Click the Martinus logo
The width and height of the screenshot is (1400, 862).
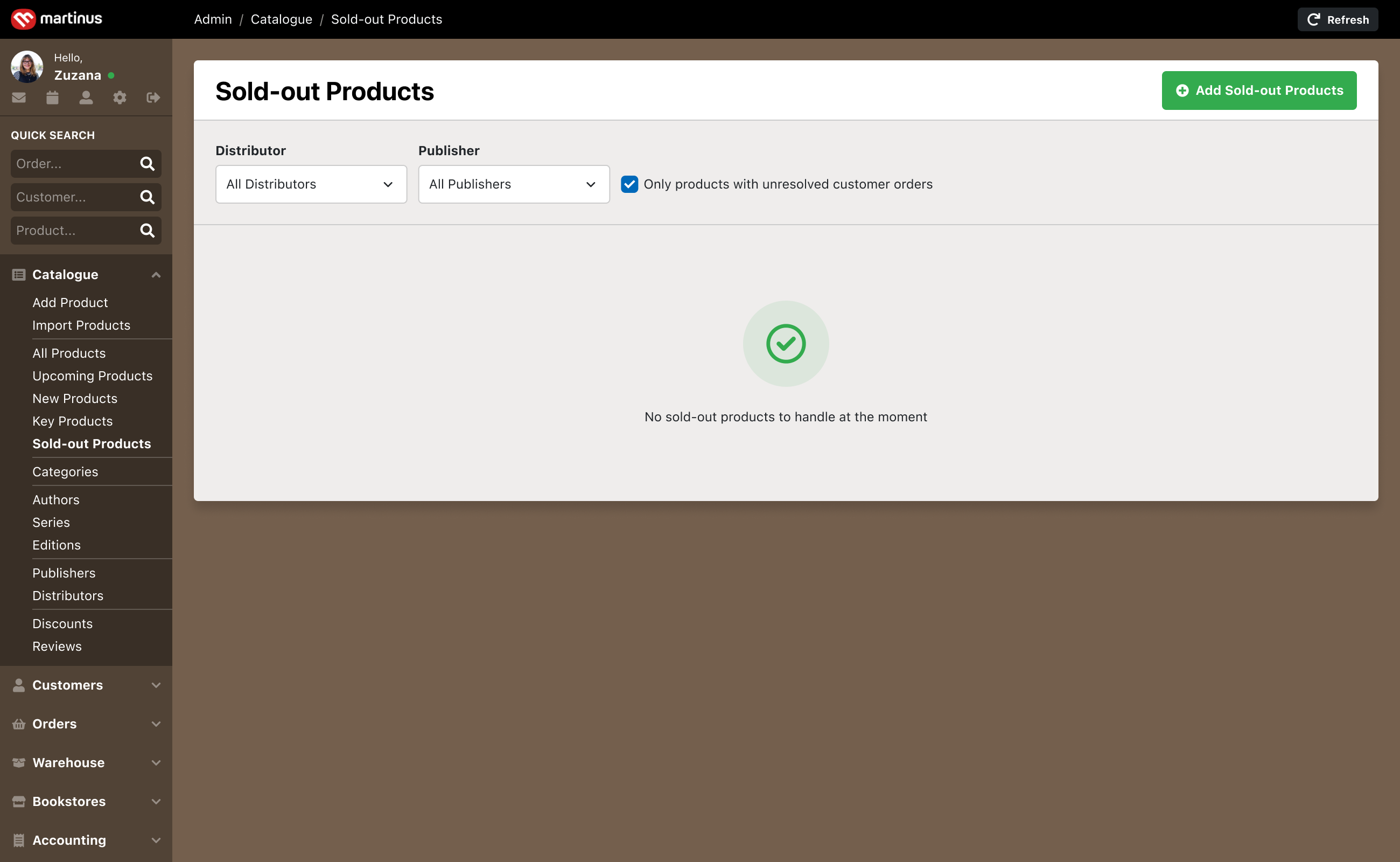(x=57, y=19)
